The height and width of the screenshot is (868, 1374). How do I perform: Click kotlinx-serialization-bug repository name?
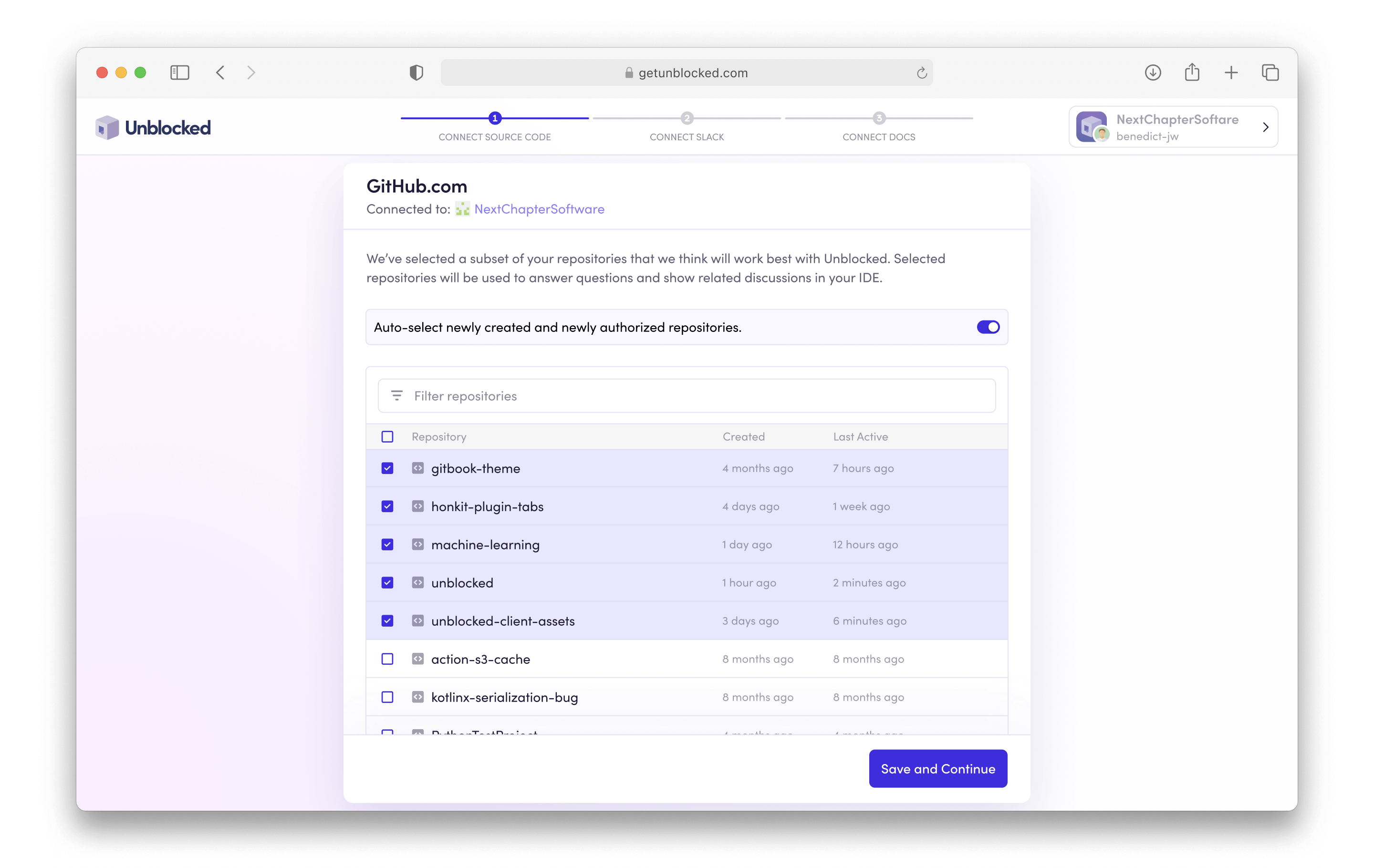click(504, 697)
